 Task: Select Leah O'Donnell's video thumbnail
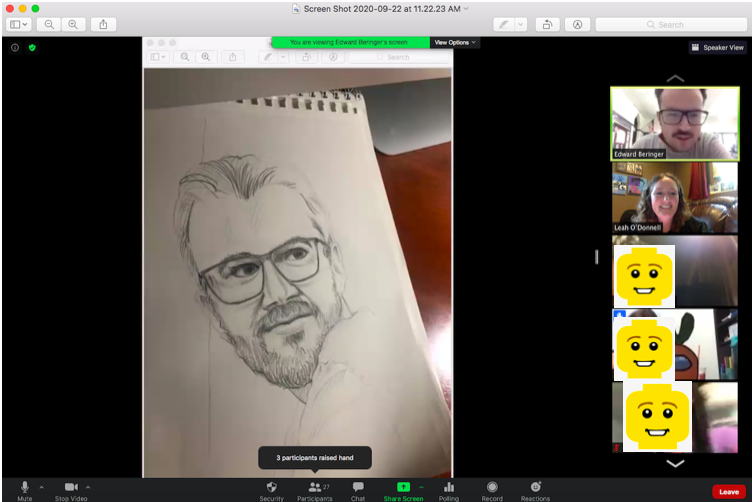tap(675, 198)
